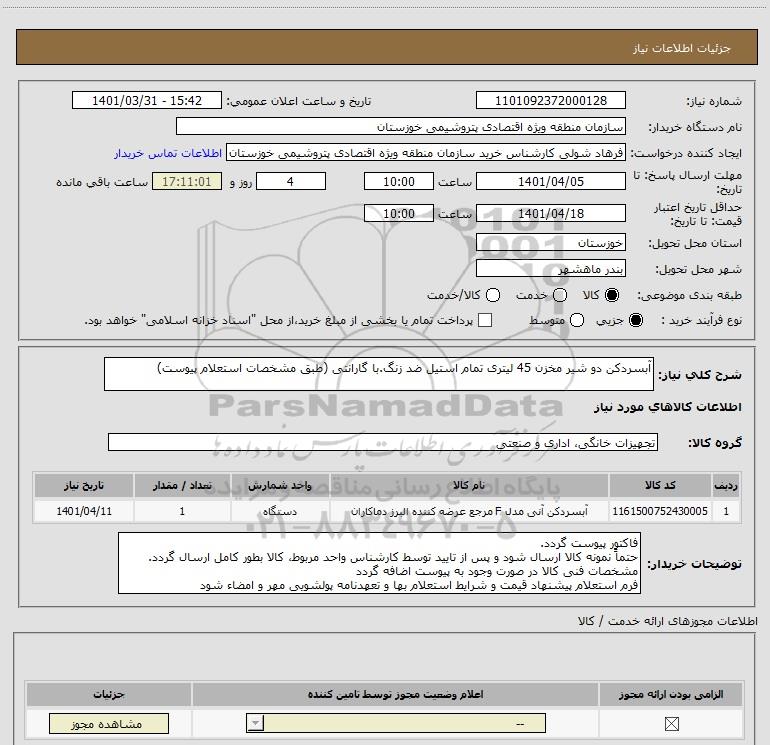The image size is (770, 745).
Task: Click the general need description text box
Action: click(379, 374)
